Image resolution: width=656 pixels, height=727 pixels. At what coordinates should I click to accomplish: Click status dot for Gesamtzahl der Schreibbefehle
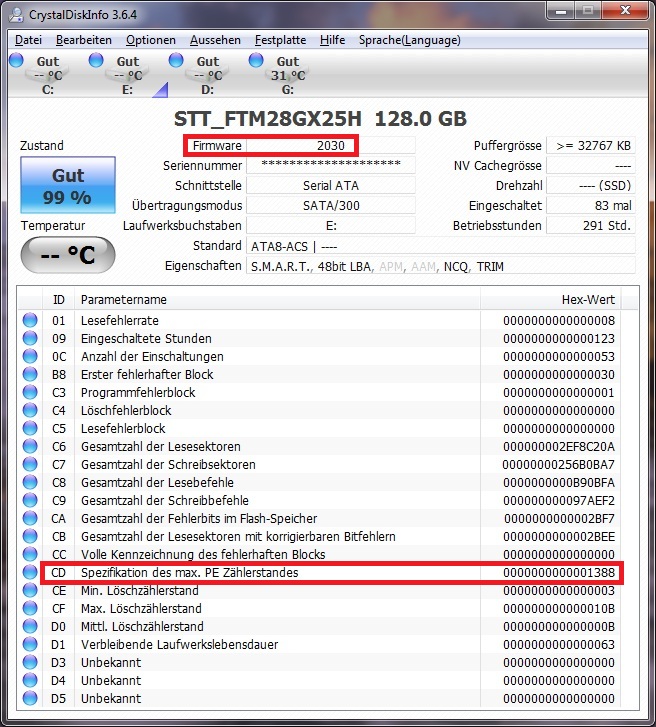click(30, 500)
